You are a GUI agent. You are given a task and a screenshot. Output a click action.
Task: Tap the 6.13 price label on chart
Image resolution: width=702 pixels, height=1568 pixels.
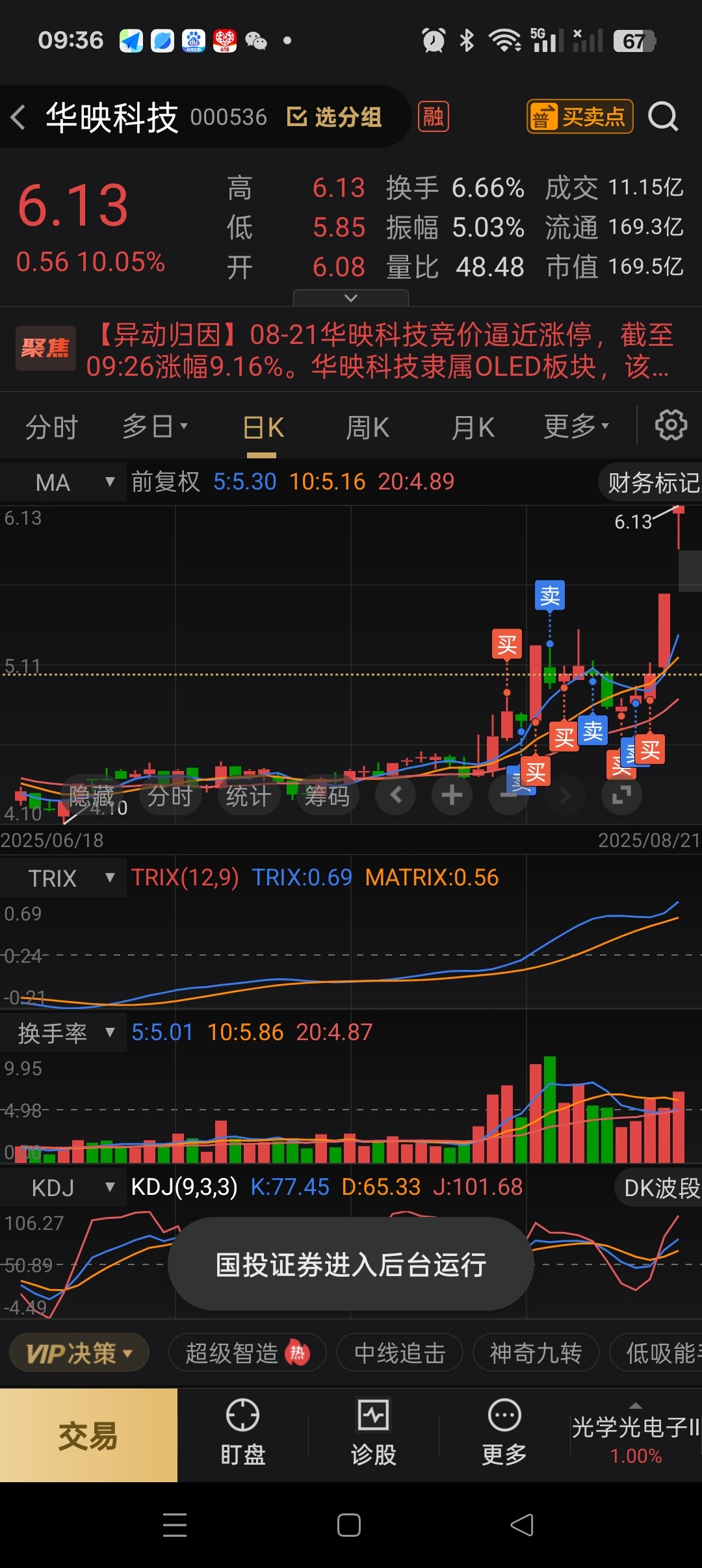pos(633,522)
